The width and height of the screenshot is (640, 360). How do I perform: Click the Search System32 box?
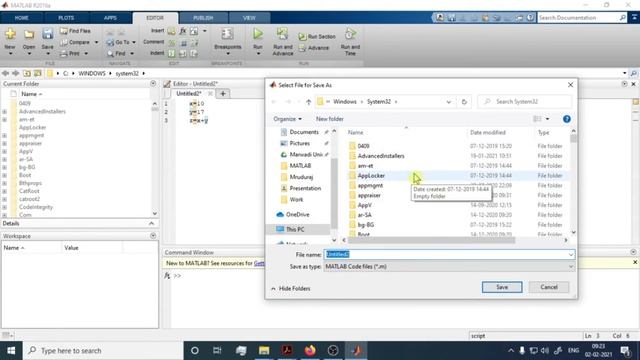click(x=525, y=102)
